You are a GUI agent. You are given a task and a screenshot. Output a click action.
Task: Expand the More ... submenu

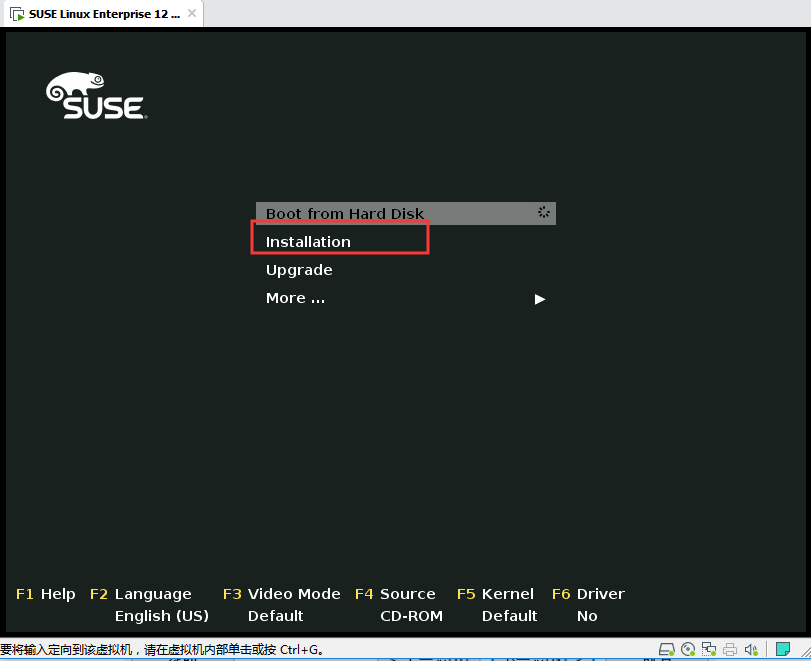294,298
